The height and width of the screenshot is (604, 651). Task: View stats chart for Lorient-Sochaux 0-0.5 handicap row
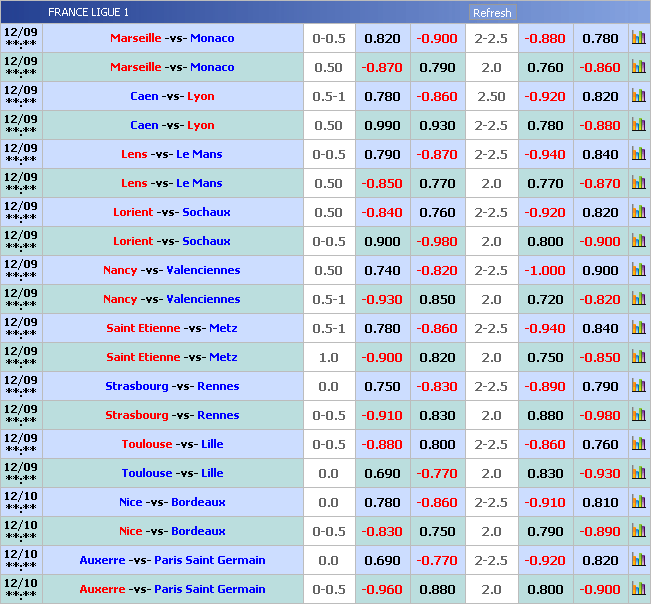click(638, 241)
